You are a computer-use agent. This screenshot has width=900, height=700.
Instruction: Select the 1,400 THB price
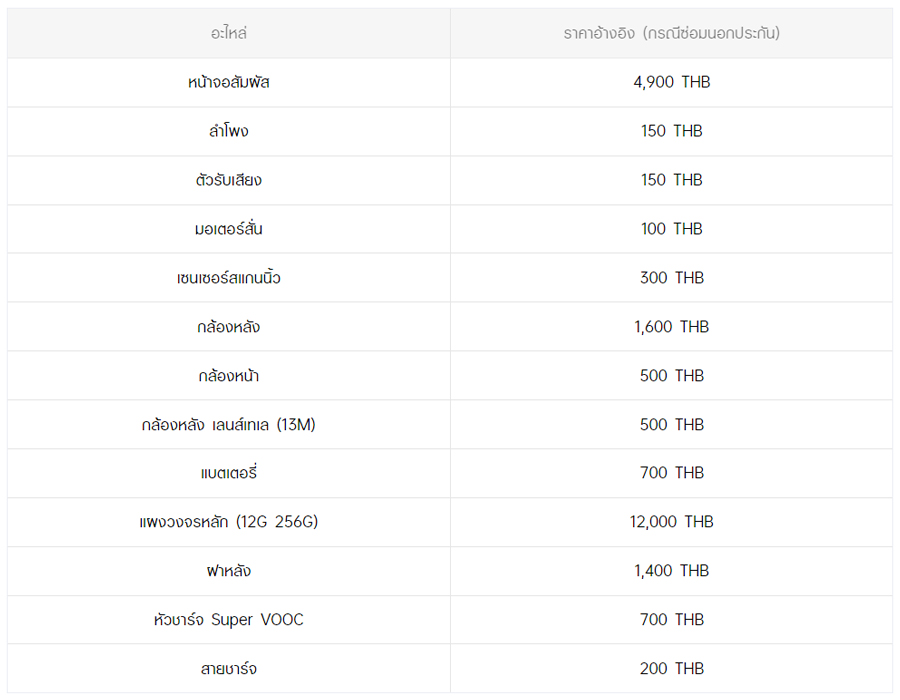(x=671, y=571)
